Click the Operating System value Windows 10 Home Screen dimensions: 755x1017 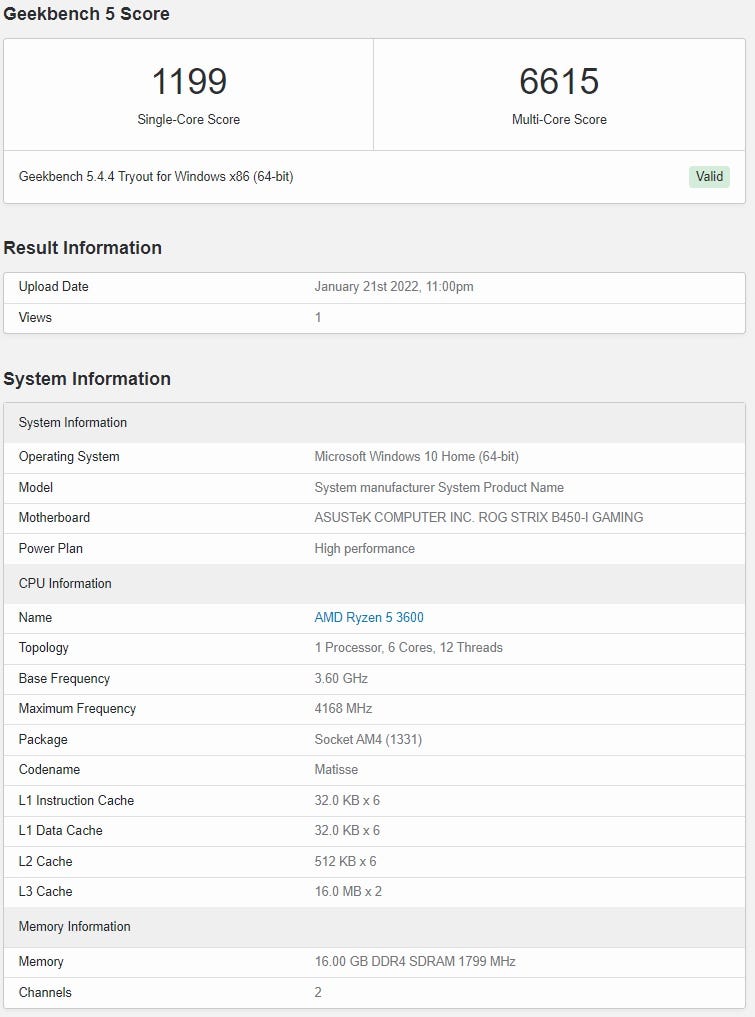click(416, 457)
